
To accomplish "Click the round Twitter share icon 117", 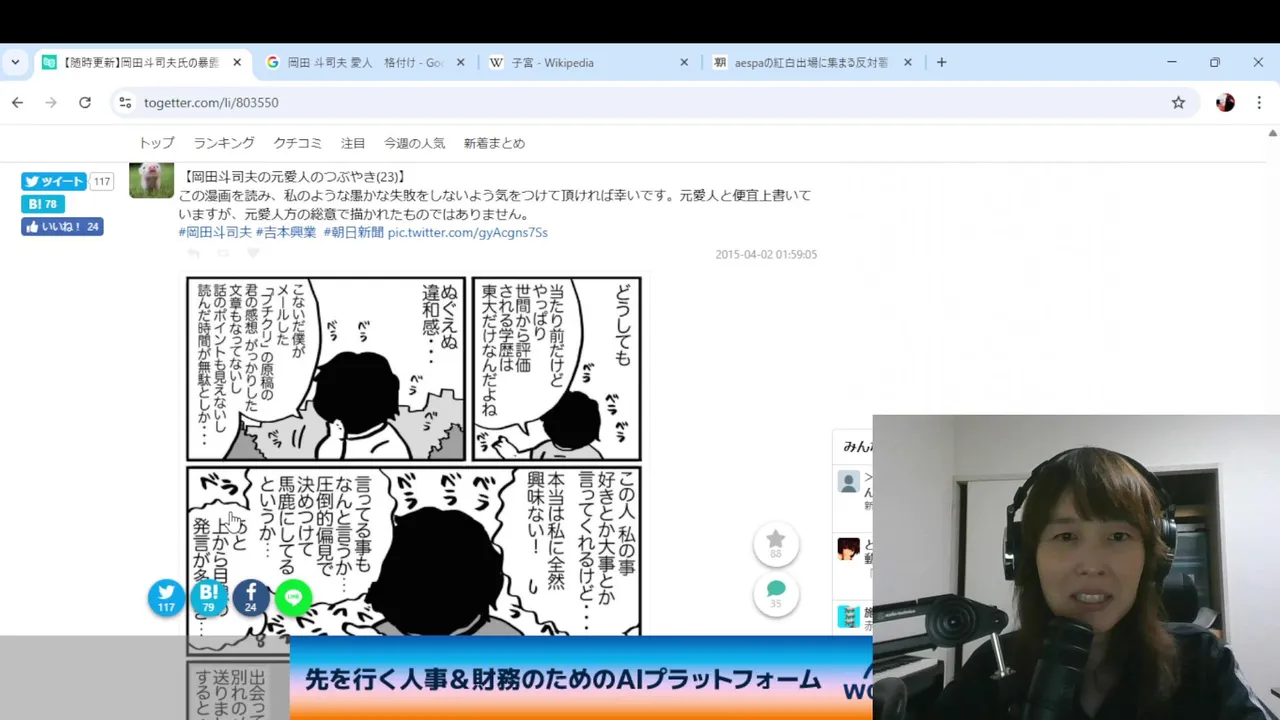I will [166, 597].
